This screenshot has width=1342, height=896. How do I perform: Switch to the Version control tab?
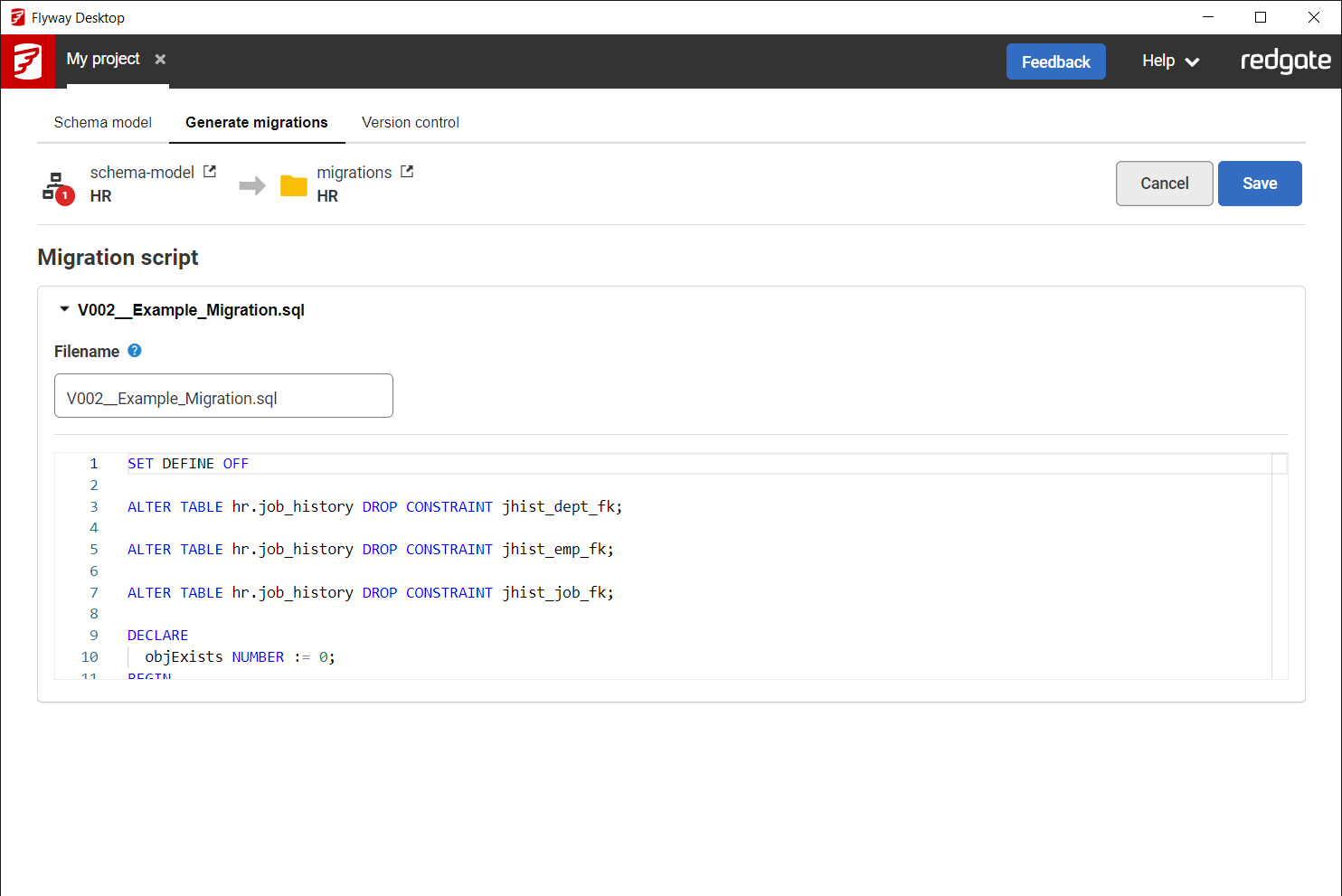tap(411, 123)
